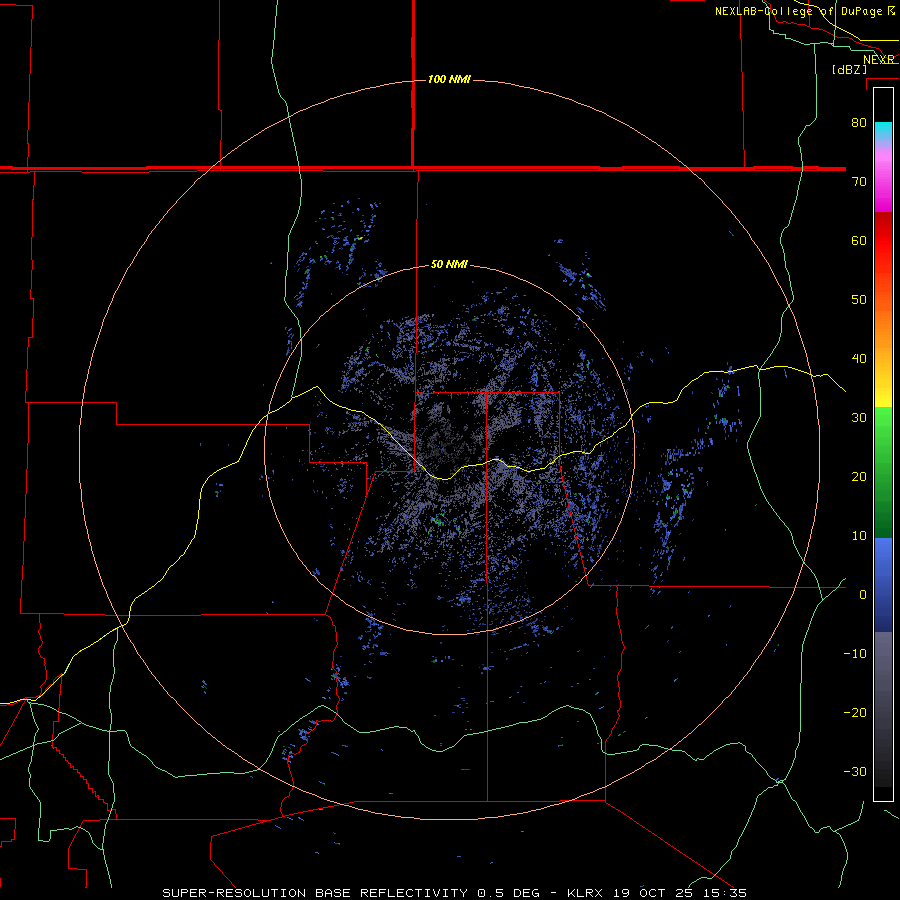
Task: Click the 60 value on the dBZ scale
Action: coord(859,240)
